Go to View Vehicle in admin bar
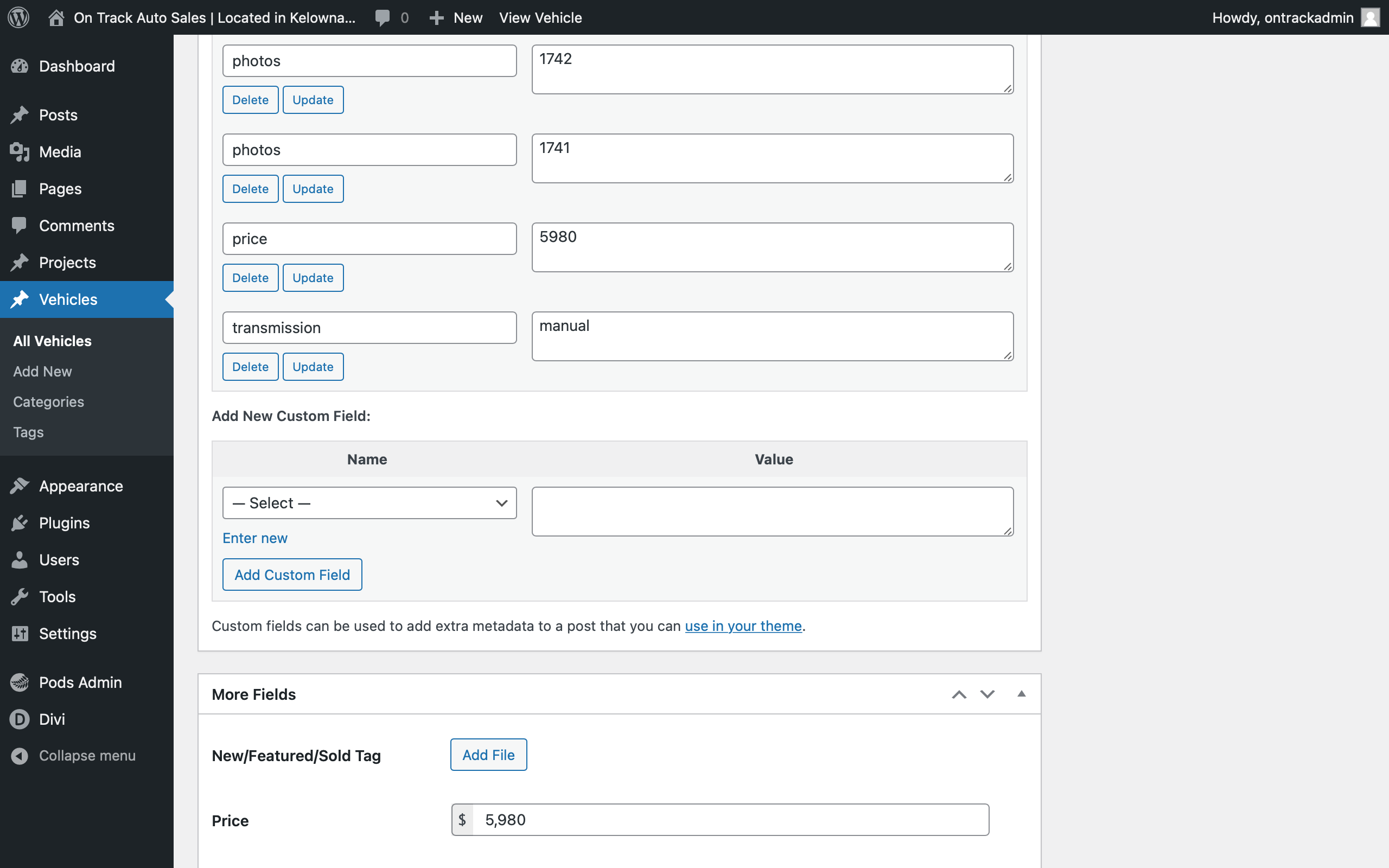 (x=540, y=17)
